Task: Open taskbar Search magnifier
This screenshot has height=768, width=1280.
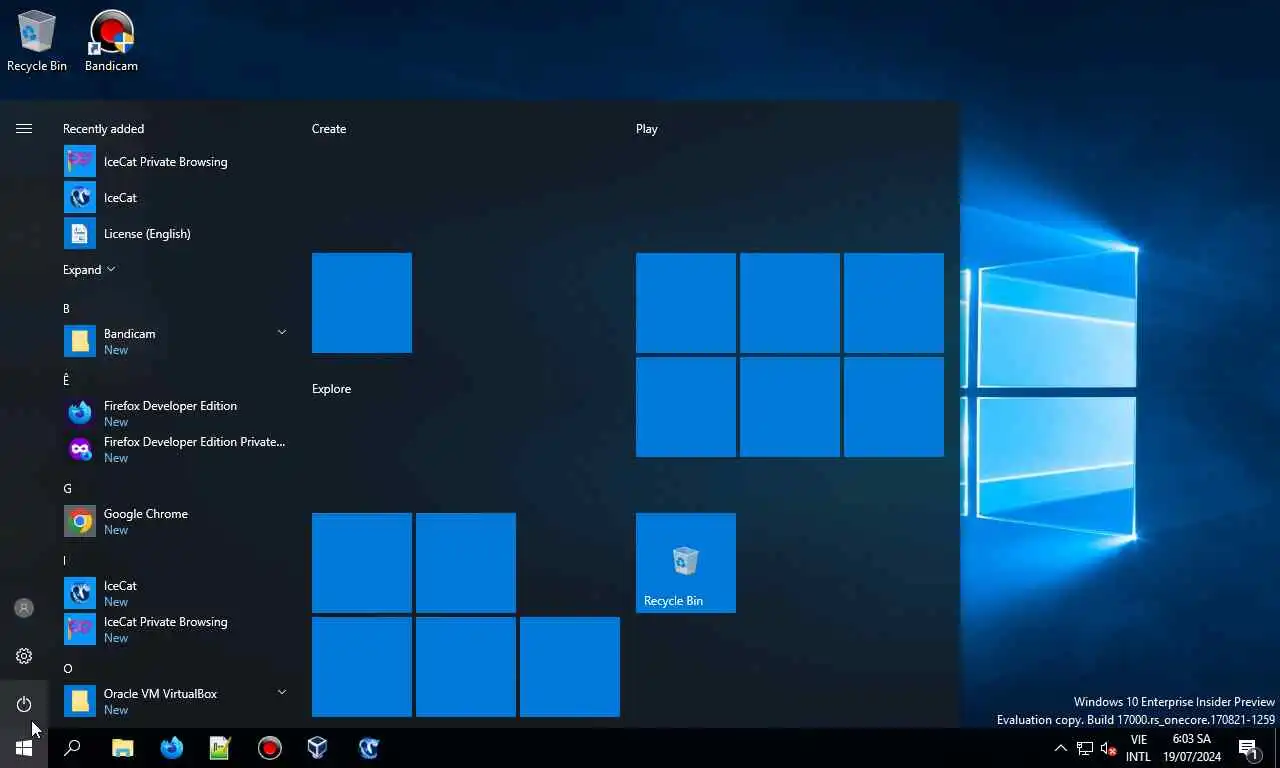Action: 72,748
